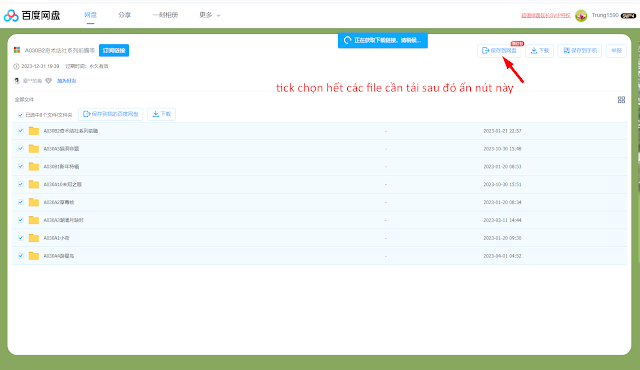The image size is (640, 370).
Task: Switch to grid view layout icon
Action: [621, 100]
